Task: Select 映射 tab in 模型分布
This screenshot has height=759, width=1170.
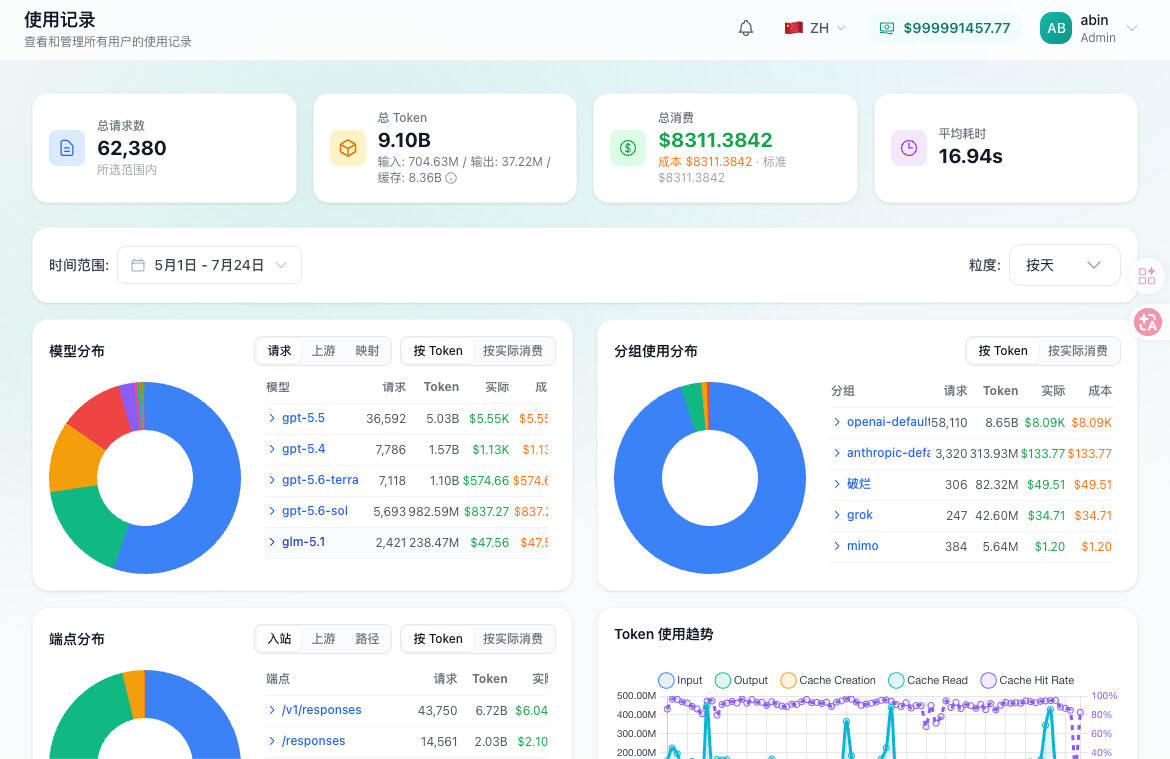Action: pyautogui.click(x=367, y=351)
